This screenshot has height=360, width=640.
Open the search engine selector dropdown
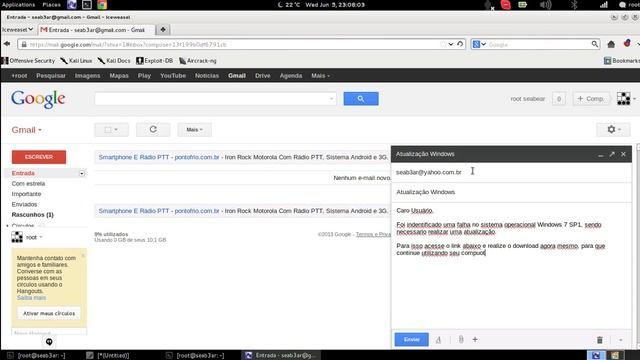(x=479, y=44)
